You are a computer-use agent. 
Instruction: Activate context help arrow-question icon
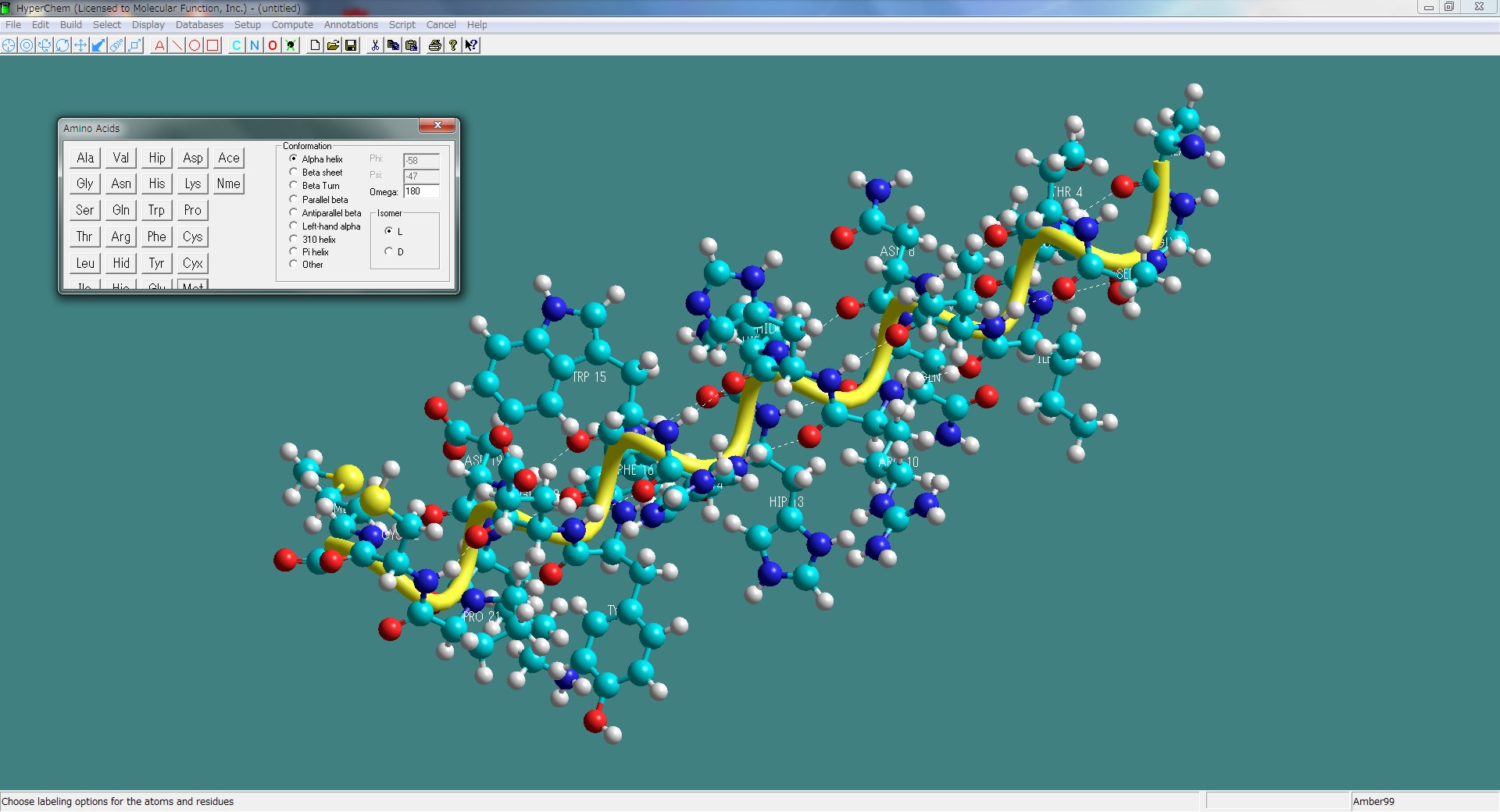(x=471, y=45)
